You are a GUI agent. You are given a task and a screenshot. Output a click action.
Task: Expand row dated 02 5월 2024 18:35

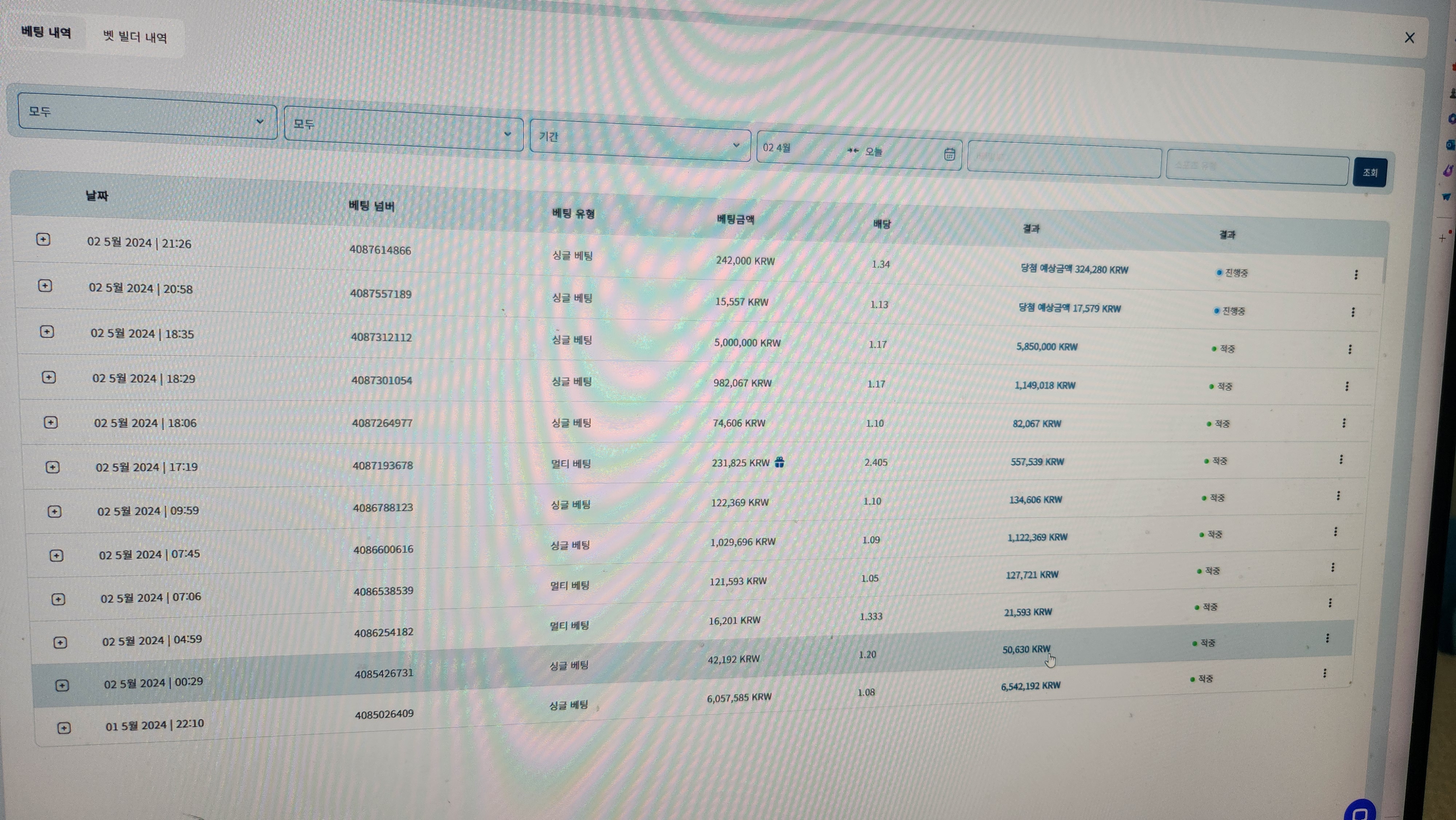(x=47, y=332)
